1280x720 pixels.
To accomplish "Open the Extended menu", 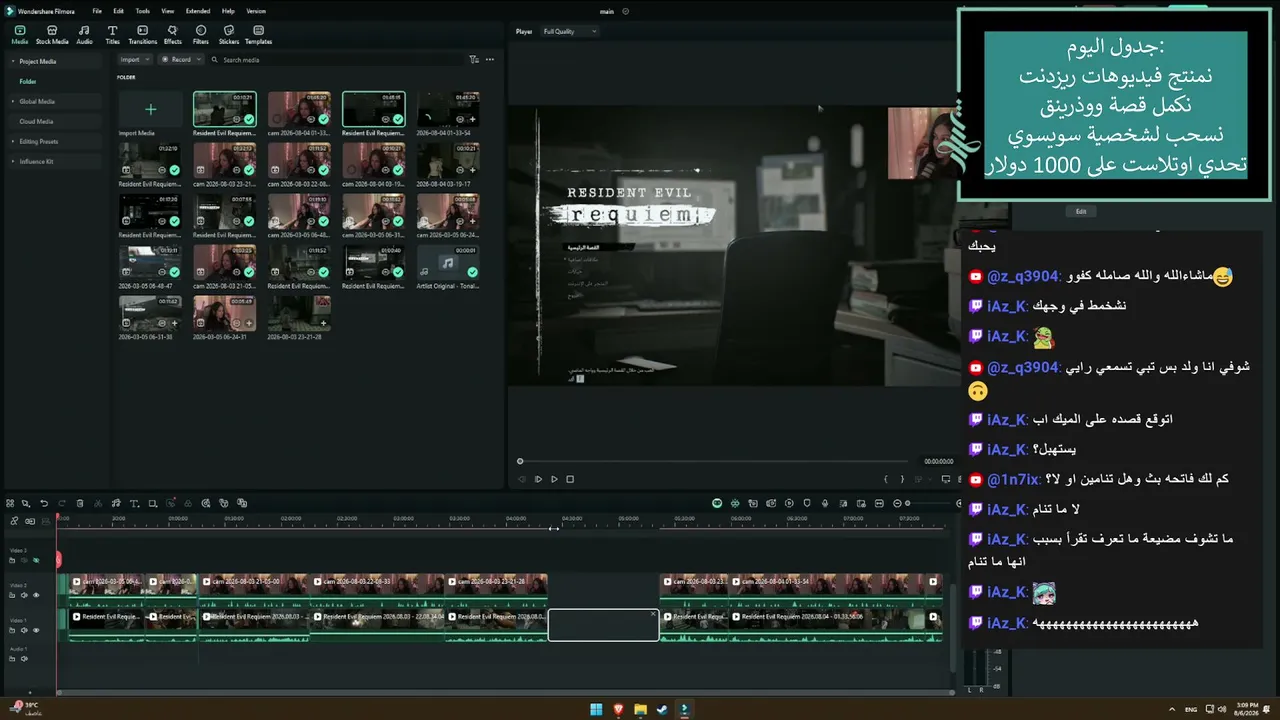I will (198, 11).
